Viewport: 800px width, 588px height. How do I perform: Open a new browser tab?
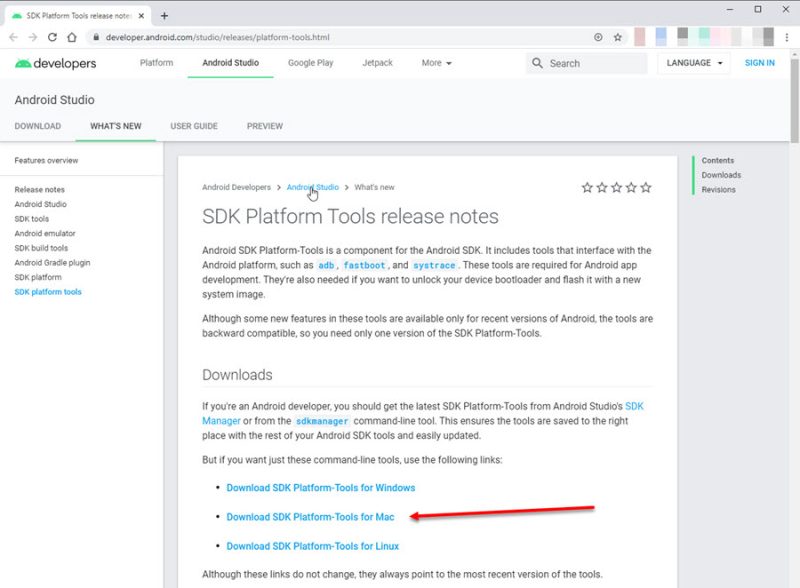pyautogui.click(x=164, y=15)
